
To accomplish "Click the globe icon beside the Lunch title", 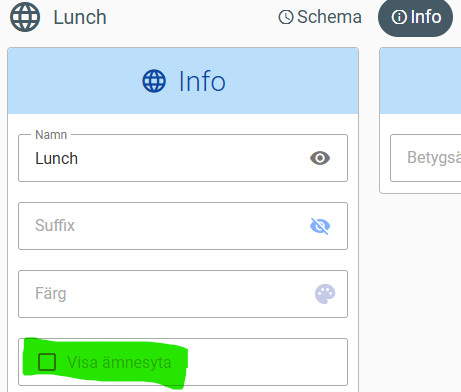I will 25,17.
